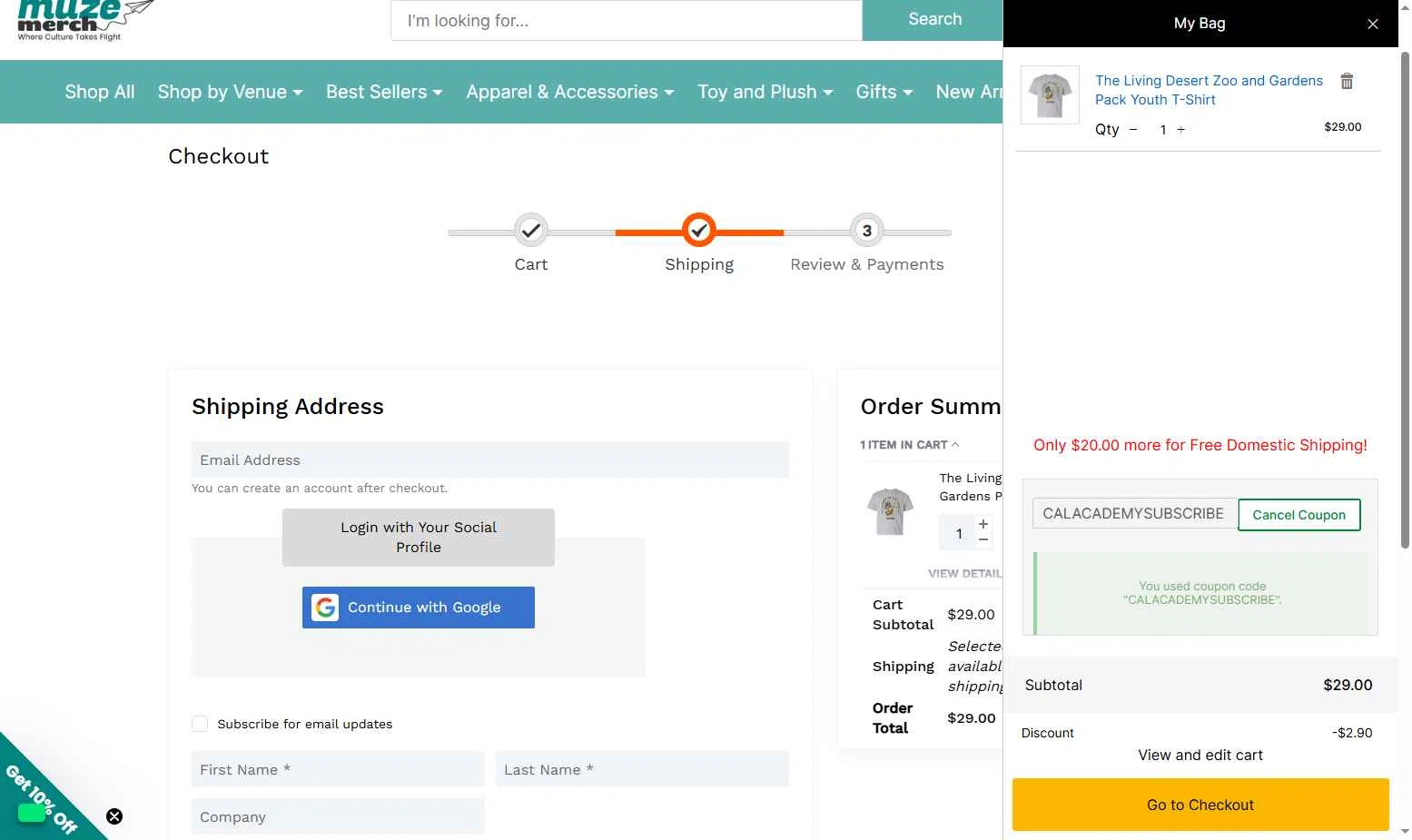Expand the Apparel & Accessories dropdown

pos(570,92)
